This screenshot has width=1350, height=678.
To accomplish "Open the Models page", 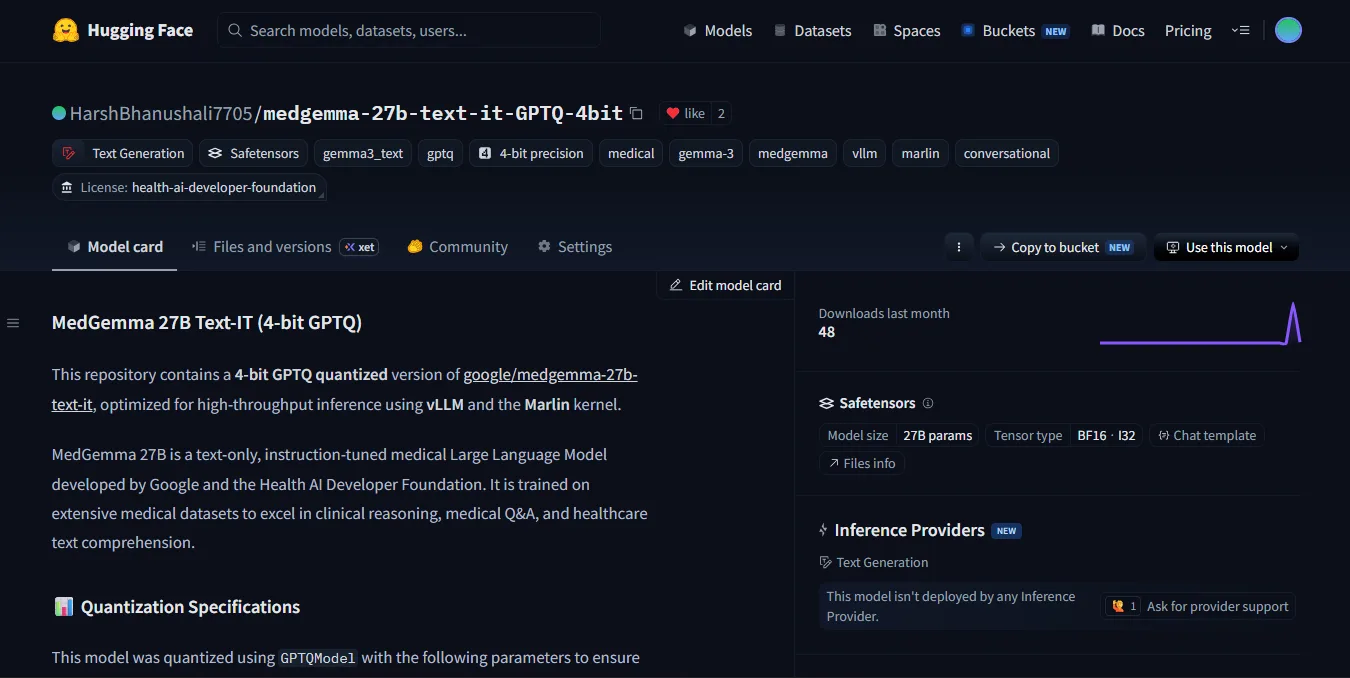I will tap(717, 31).
